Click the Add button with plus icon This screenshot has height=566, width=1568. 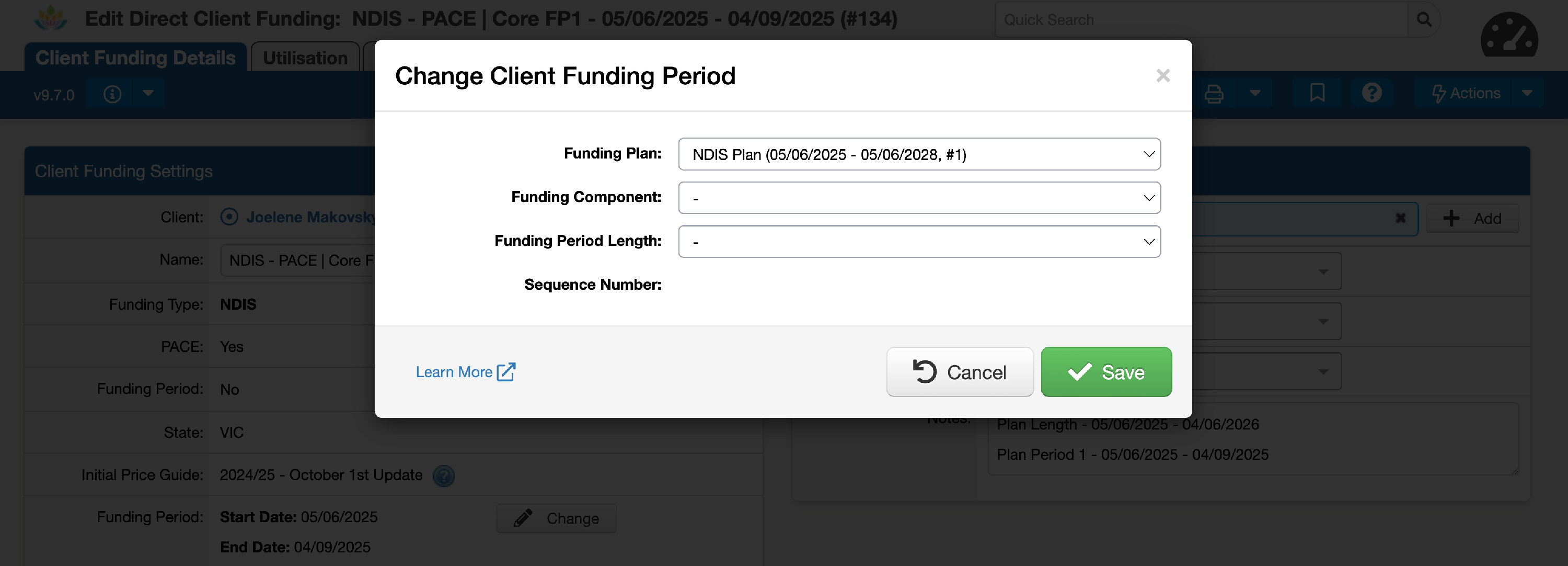(x=1472, y=218)
